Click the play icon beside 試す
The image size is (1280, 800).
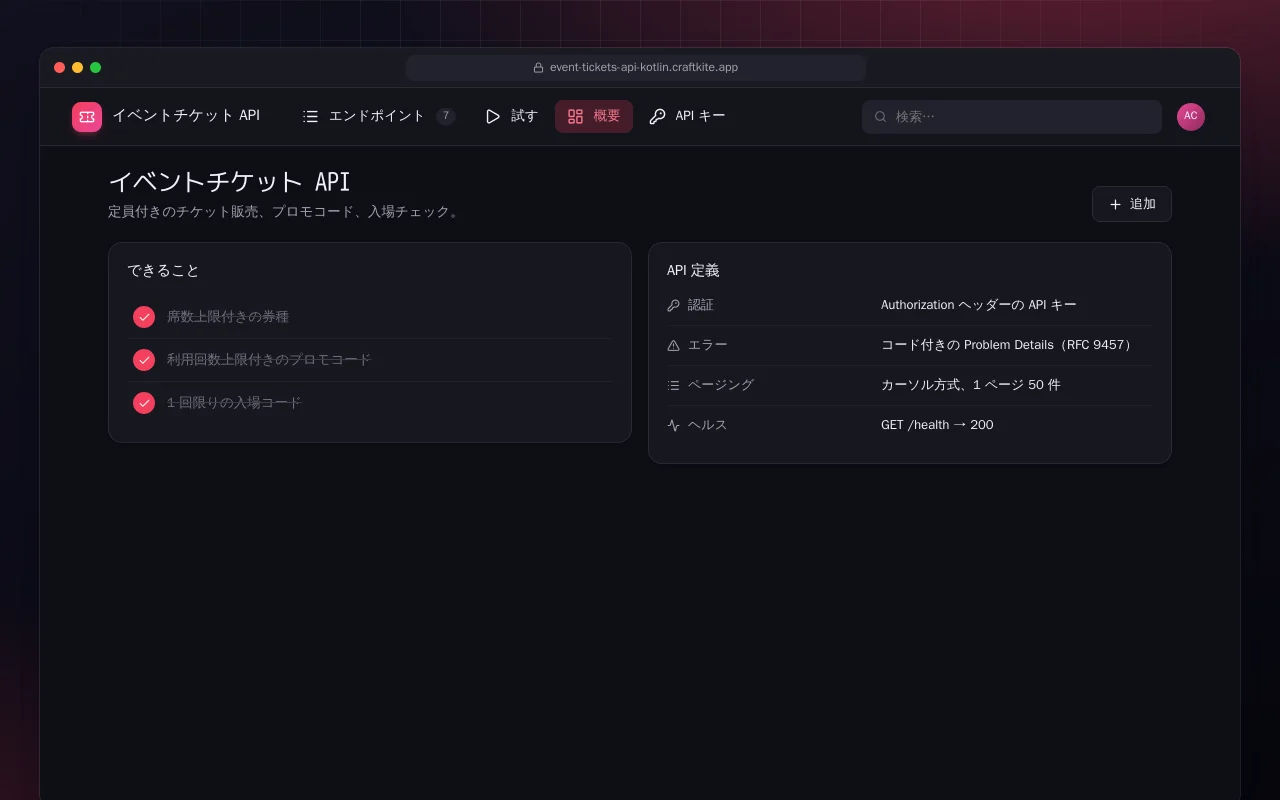coord(493,117)
